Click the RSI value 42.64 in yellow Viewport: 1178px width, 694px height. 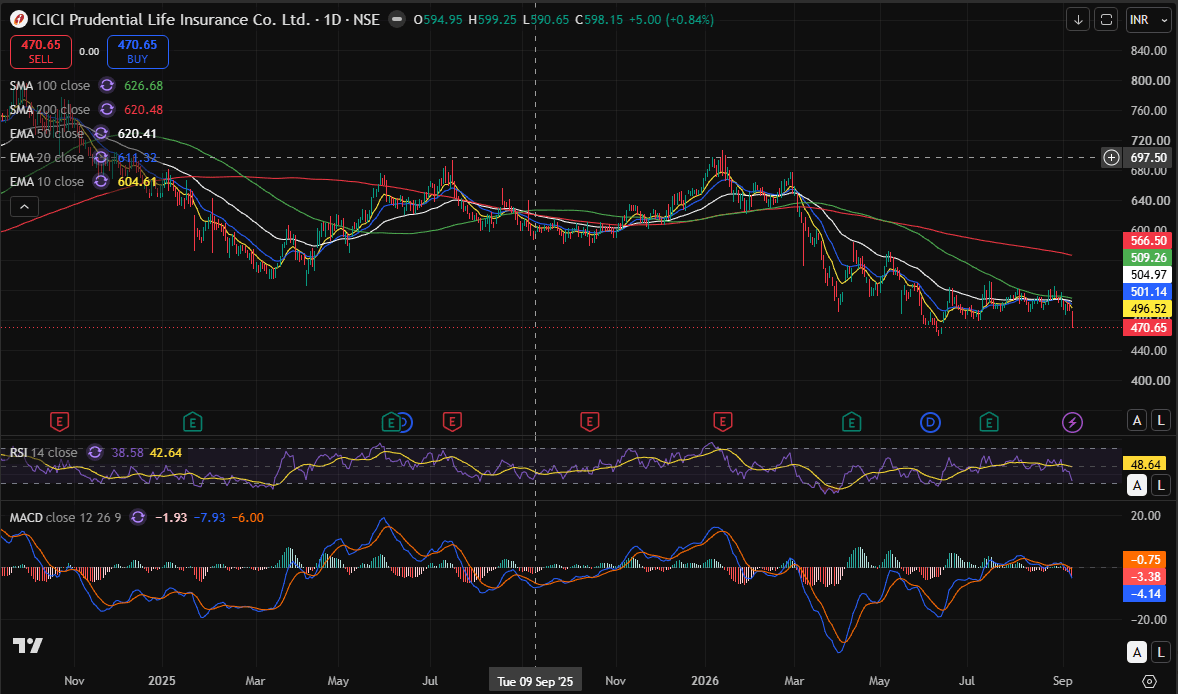click(x=166, y=452)
